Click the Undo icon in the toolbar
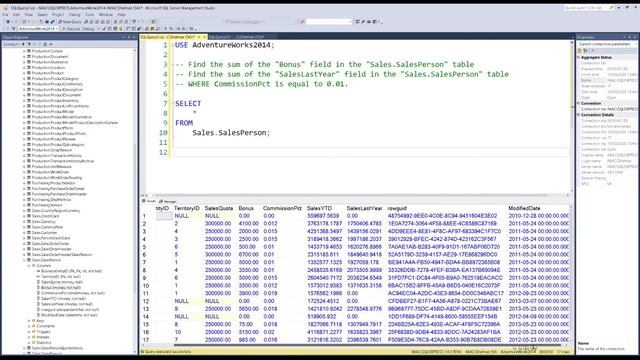The width and height of the screenshot is (640, 360). pyautogui.click(x=134, y=22)
